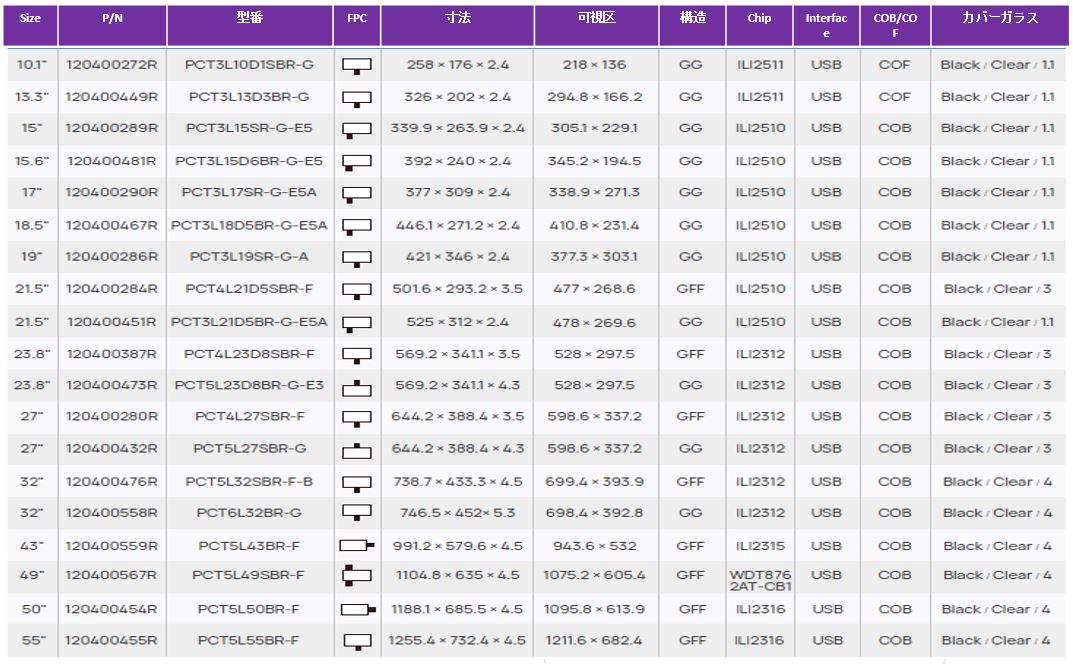Click visible area 294.8 × 166.2
This screenshot has height=664, width=1073.
[x=594, y=97]
